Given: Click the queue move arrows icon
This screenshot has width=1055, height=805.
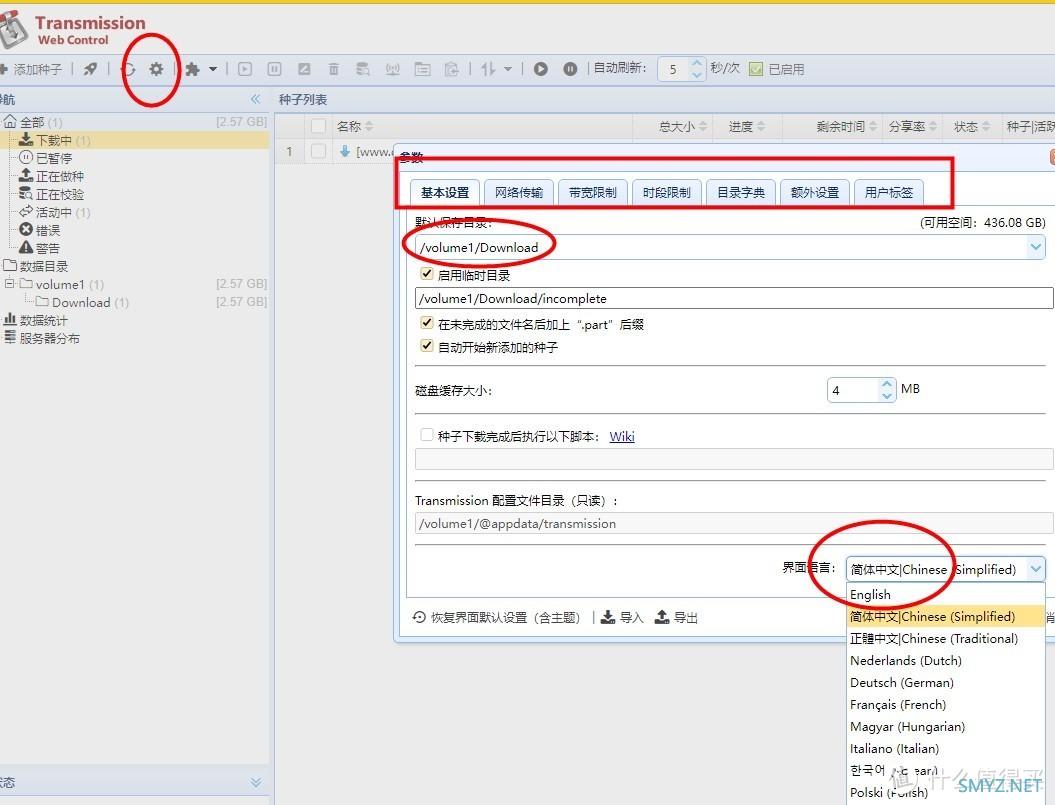Looking at the screenshot, I should 488,69.
